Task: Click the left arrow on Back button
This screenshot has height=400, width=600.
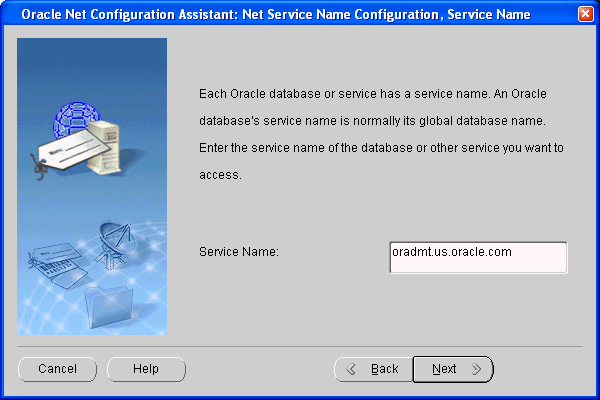Action: coord(351,369)
